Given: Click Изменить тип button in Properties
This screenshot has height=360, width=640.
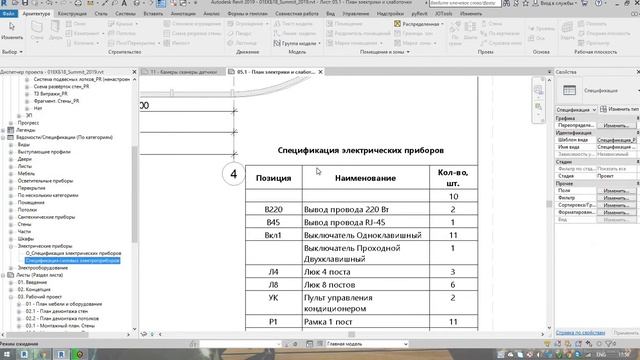Looking at the screenshot, I should [620, 109].
